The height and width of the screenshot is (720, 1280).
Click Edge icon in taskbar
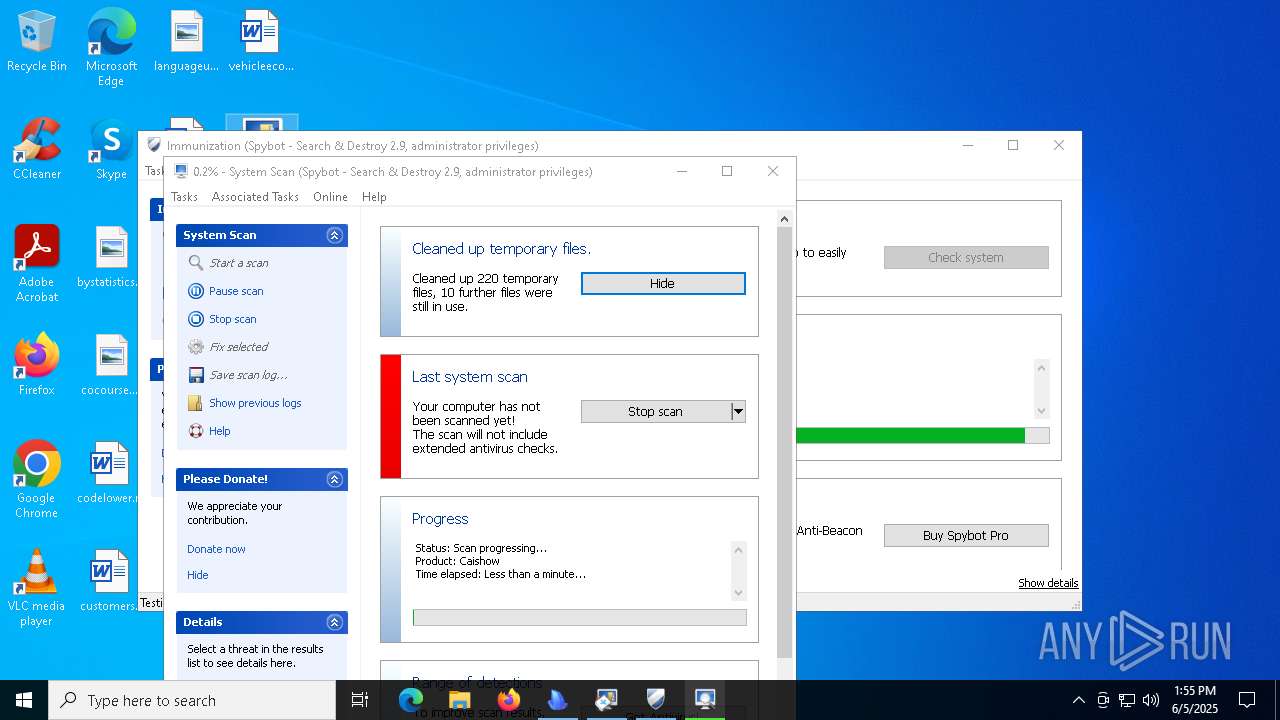411,700
